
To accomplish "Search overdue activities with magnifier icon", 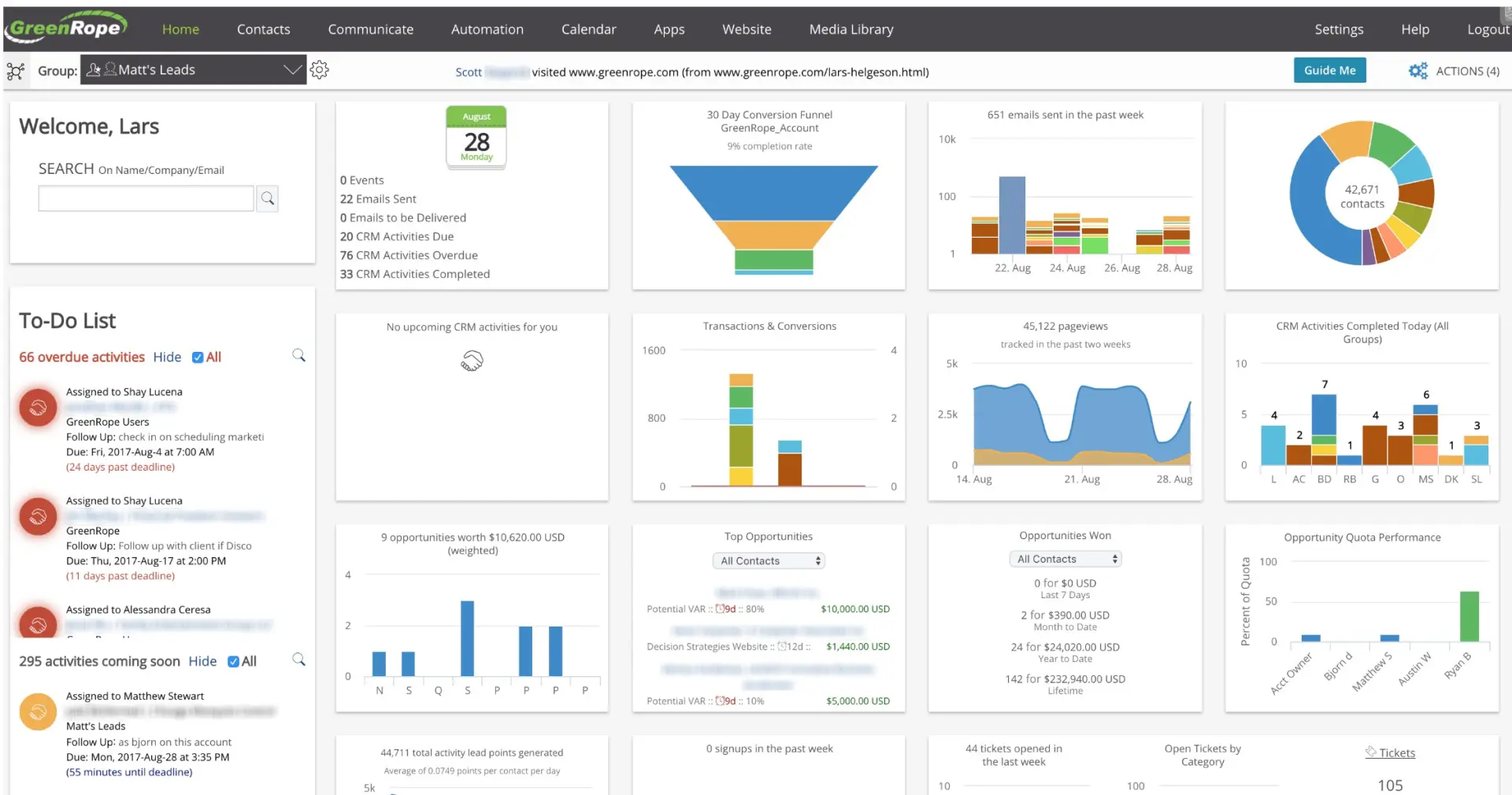I will (x=298, y=356).
